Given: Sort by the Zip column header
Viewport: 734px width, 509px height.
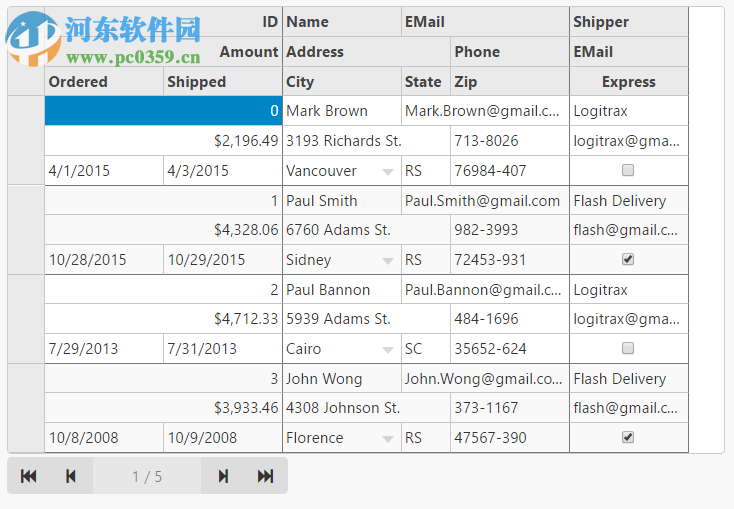Looking at the screenshot, I should (x=510, y=81).
